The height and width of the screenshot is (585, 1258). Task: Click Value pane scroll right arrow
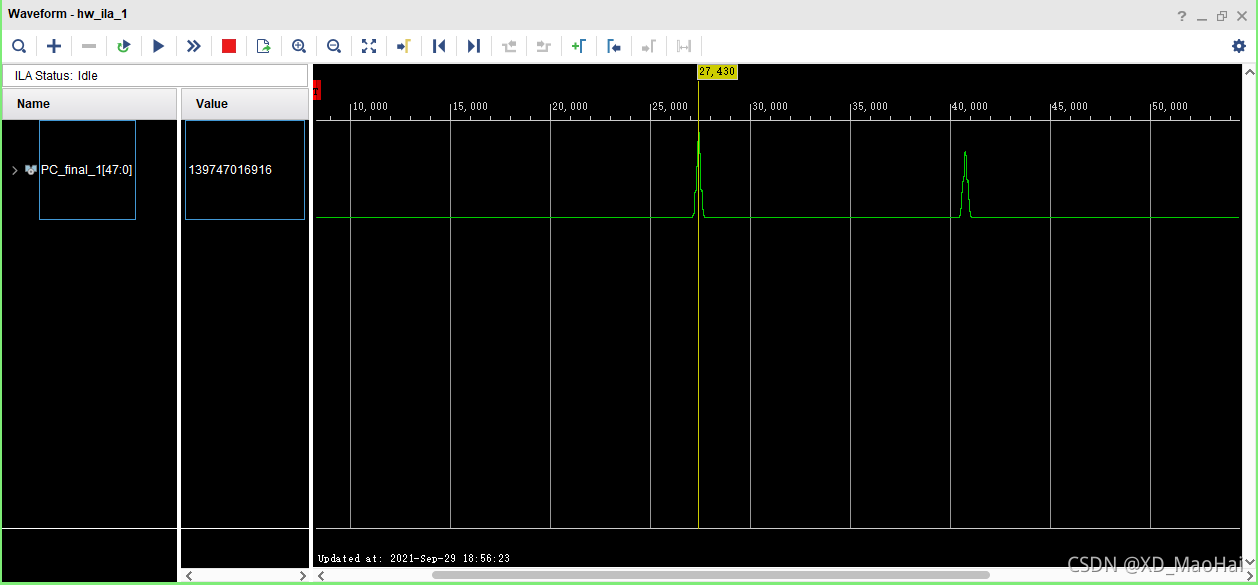point(302,576)
